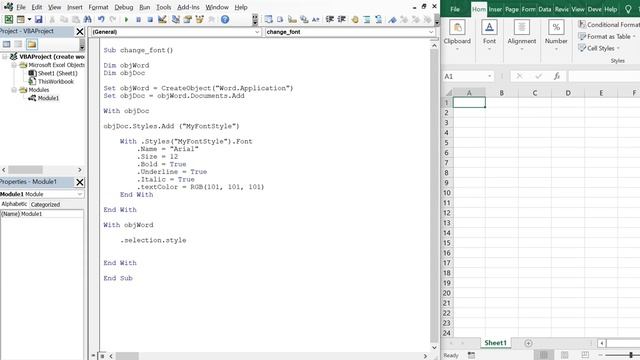Switch to the Categorized properties tab
Image resolution: width=640 pixels, height=360 pixels.
45,204
